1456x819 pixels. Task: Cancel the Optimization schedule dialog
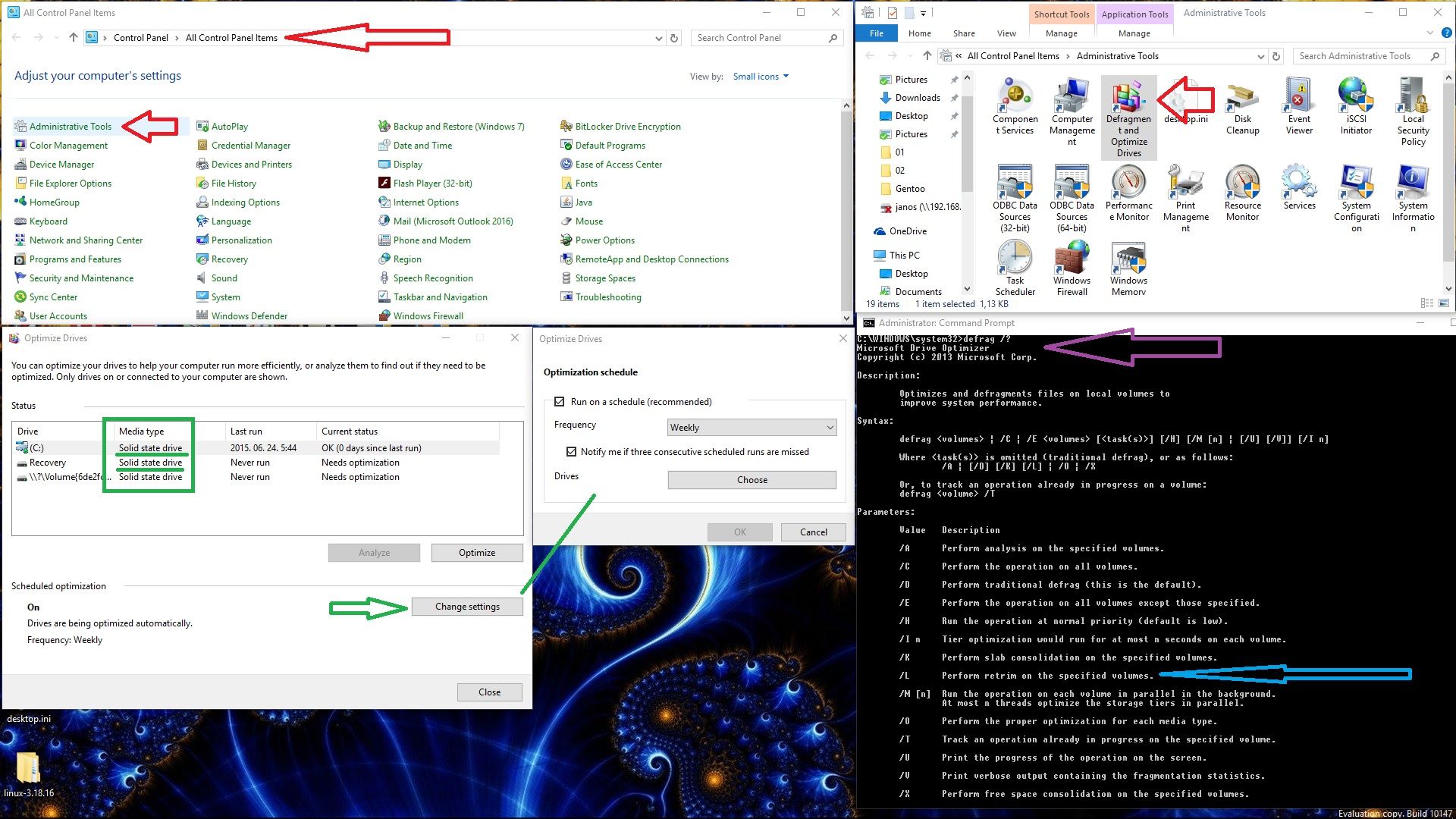pyautogui.click(x=813, y=532)
